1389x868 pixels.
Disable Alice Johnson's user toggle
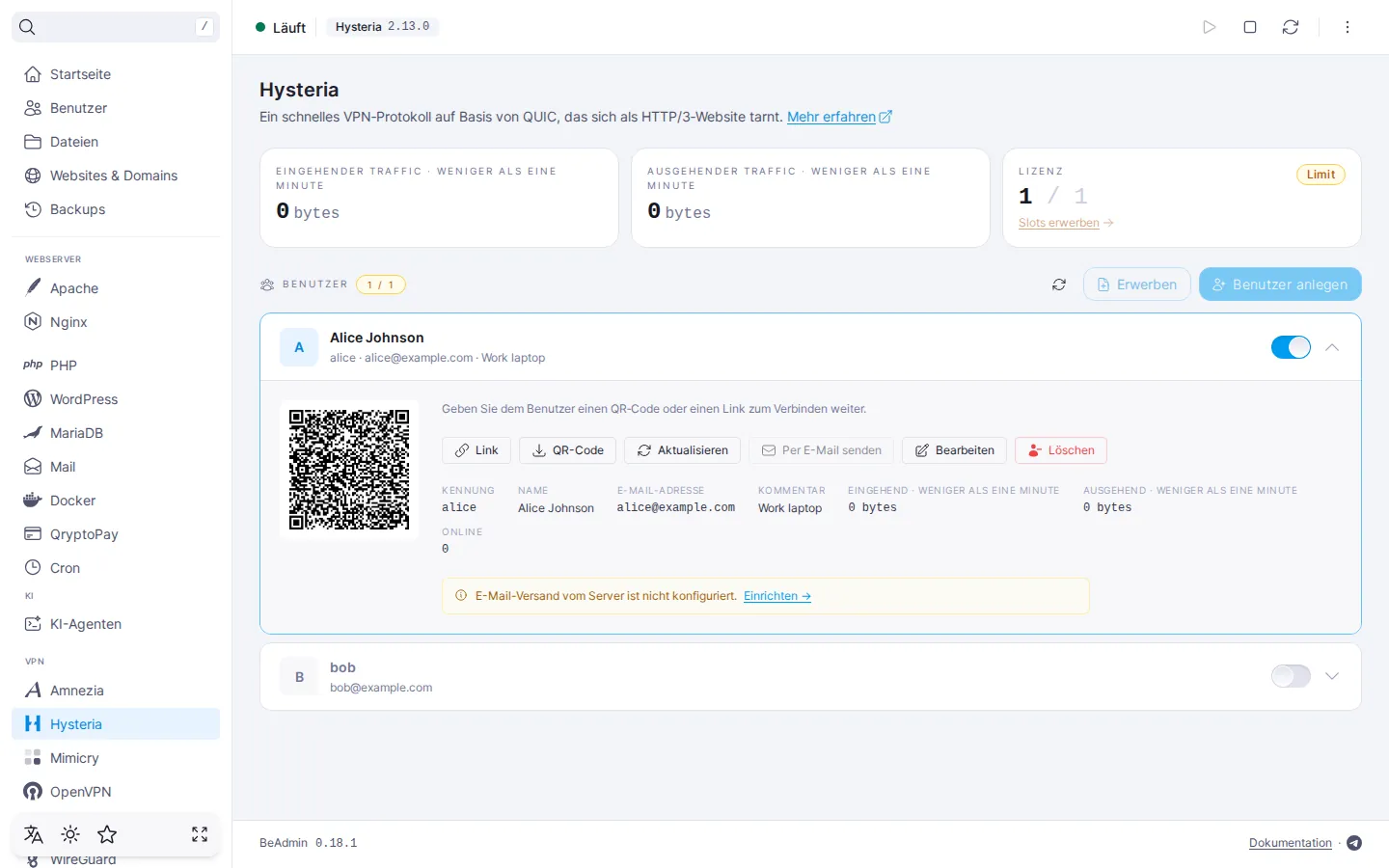click(x=1291, y=347)
